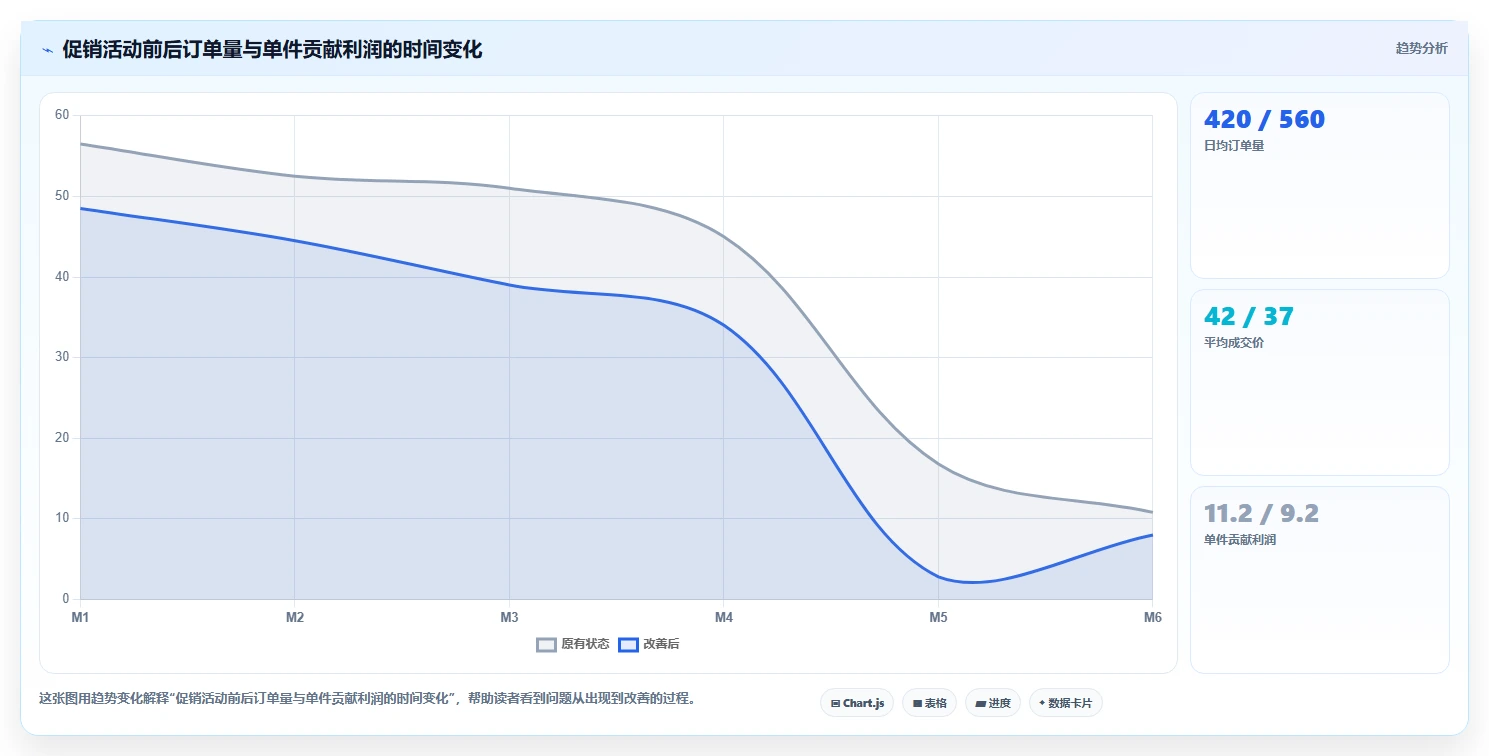
Task: Click the 60 value on the y-axis
Action: click(x=62, y=115)
